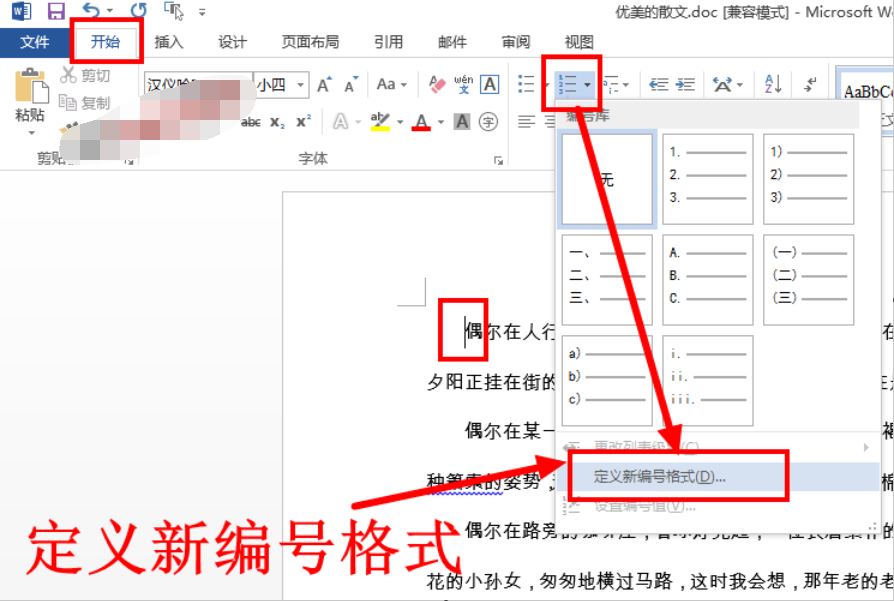Toggle the Superscript x² button
Viewport: 894px width, 601px height.
tap(303, 122)
